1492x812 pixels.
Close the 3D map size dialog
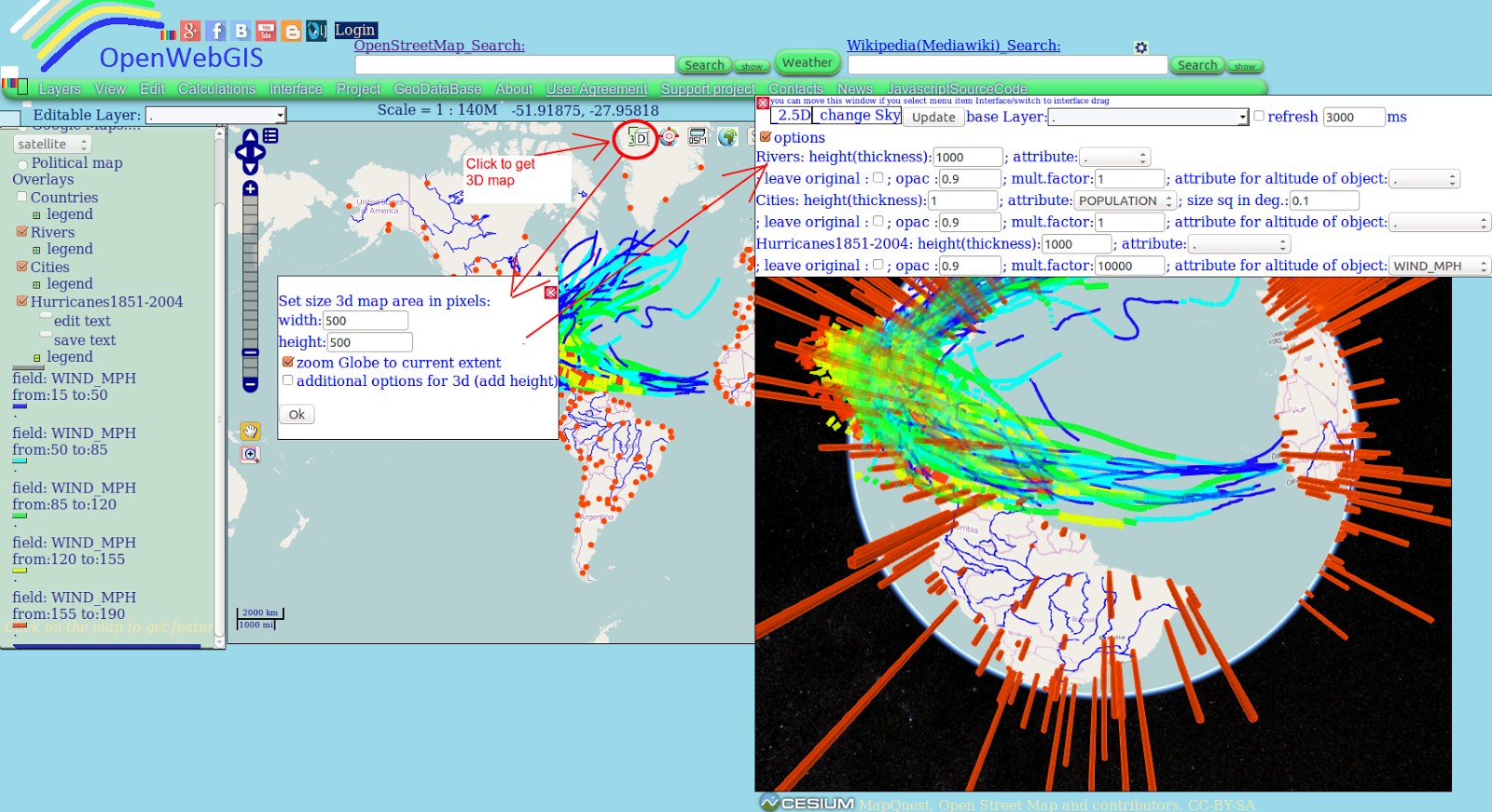pos(550,293)
